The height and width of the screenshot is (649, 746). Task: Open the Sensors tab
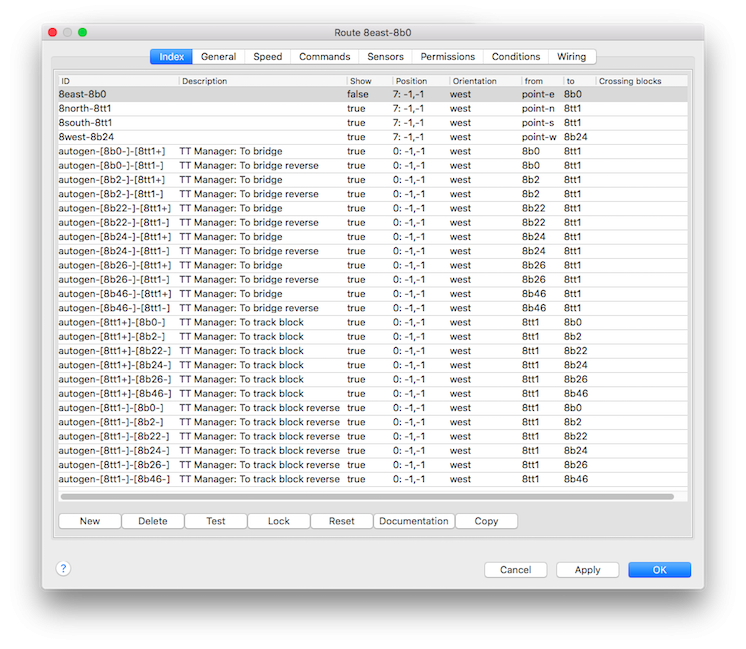[385, 57]
